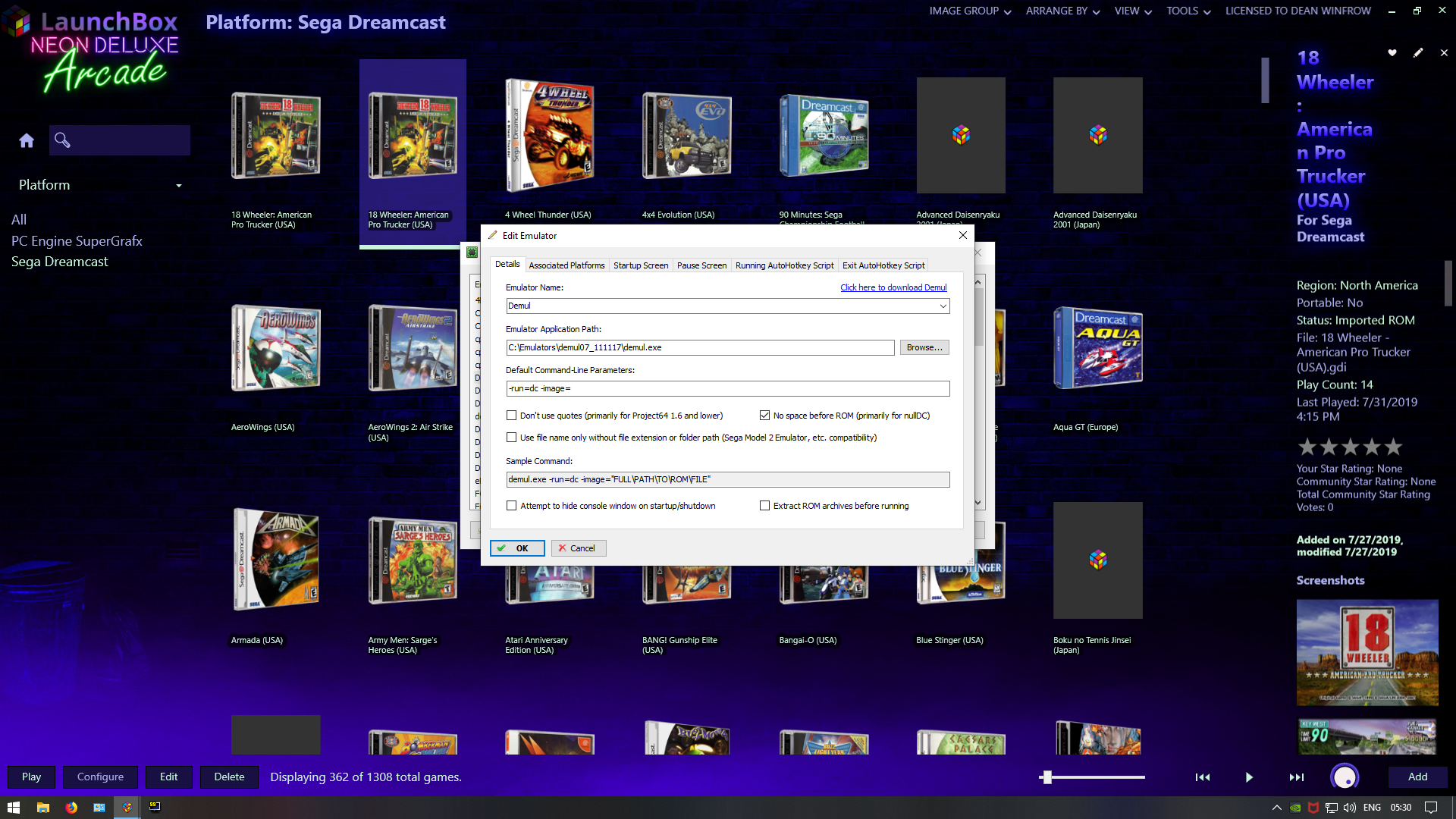Viewport: 1456px width, 819px height.
Task: Close the 18 Wheeler details panel
Action: coord(1444,53)
